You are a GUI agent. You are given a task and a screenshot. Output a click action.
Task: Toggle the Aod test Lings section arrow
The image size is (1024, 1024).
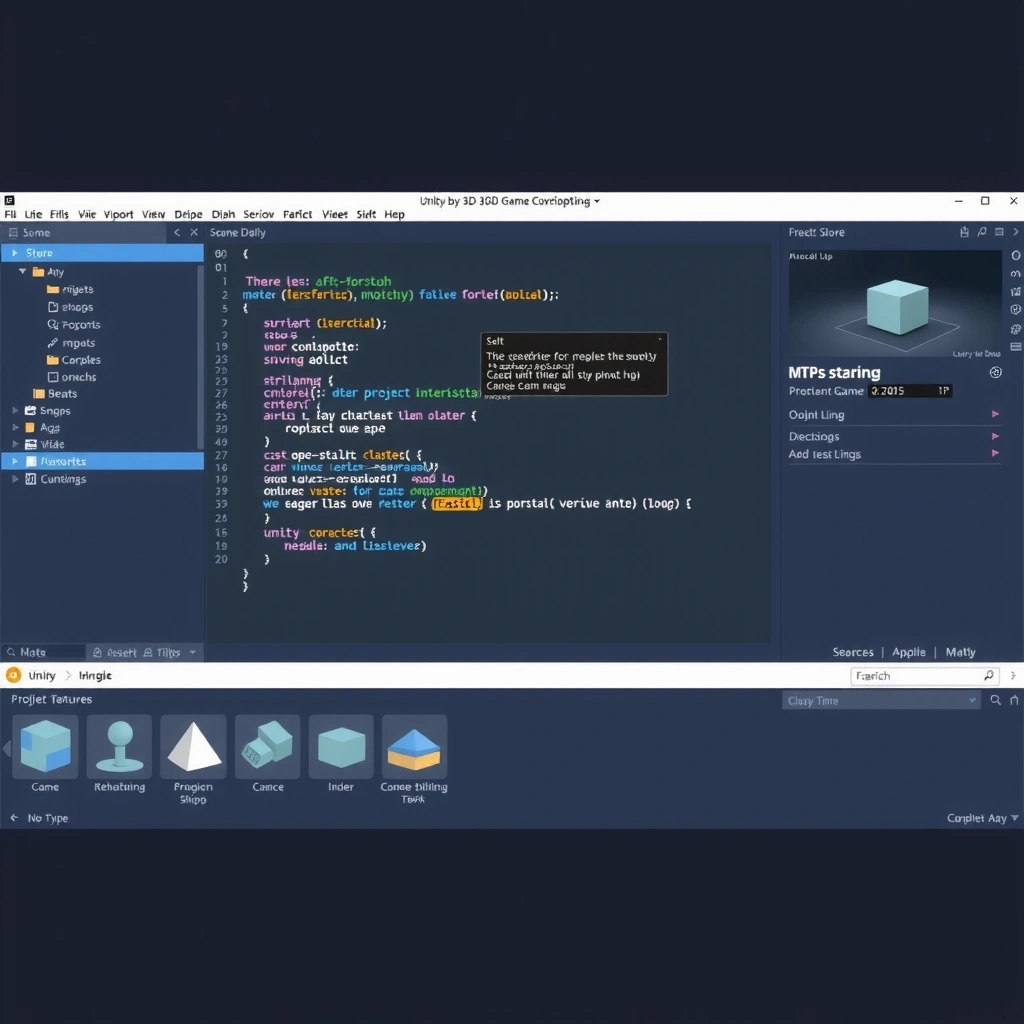[x=994, y=454]
